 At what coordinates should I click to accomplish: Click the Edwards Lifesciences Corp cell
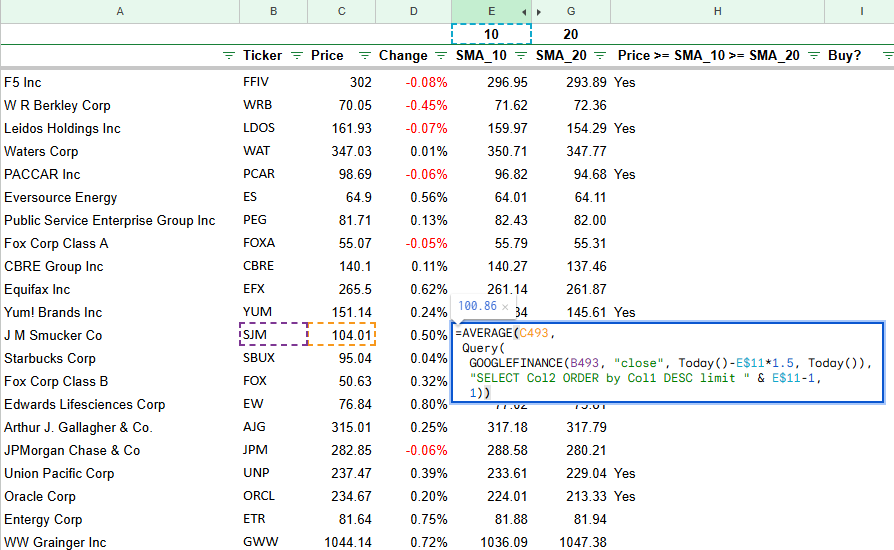(120, 404)
